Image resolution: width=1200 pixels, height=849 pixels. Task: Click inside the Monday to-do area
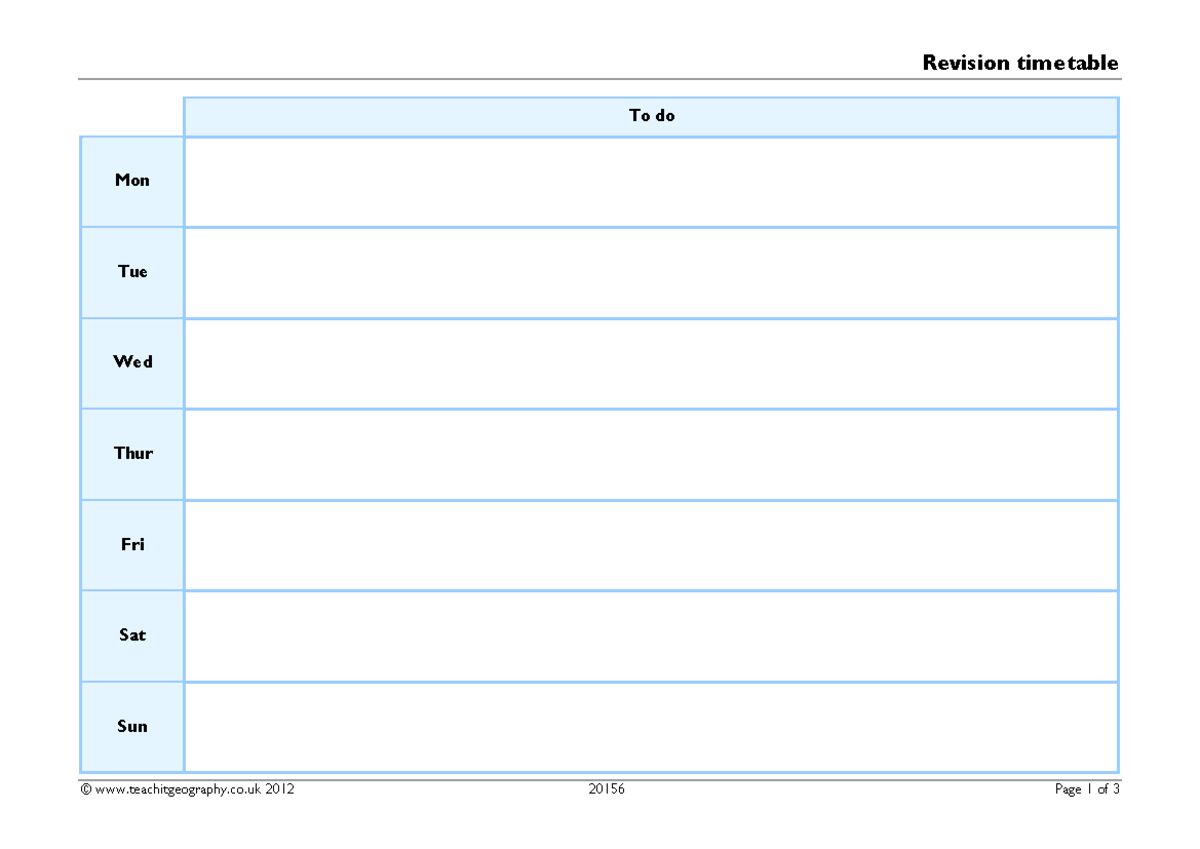pyautogui.click(x=650, y=180)
